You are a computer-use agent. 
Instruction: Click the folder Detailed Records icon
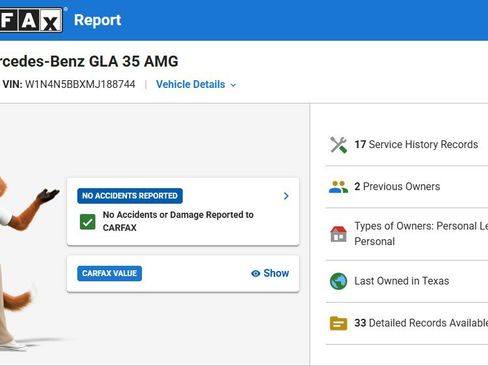(338, 323)
